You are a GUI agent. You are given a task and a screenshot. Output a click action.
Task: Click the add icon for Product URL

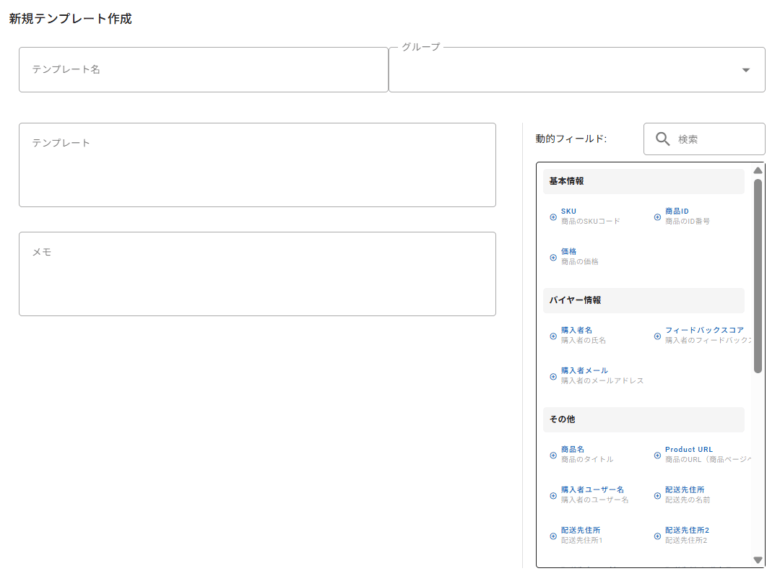(x=657, y=455)
